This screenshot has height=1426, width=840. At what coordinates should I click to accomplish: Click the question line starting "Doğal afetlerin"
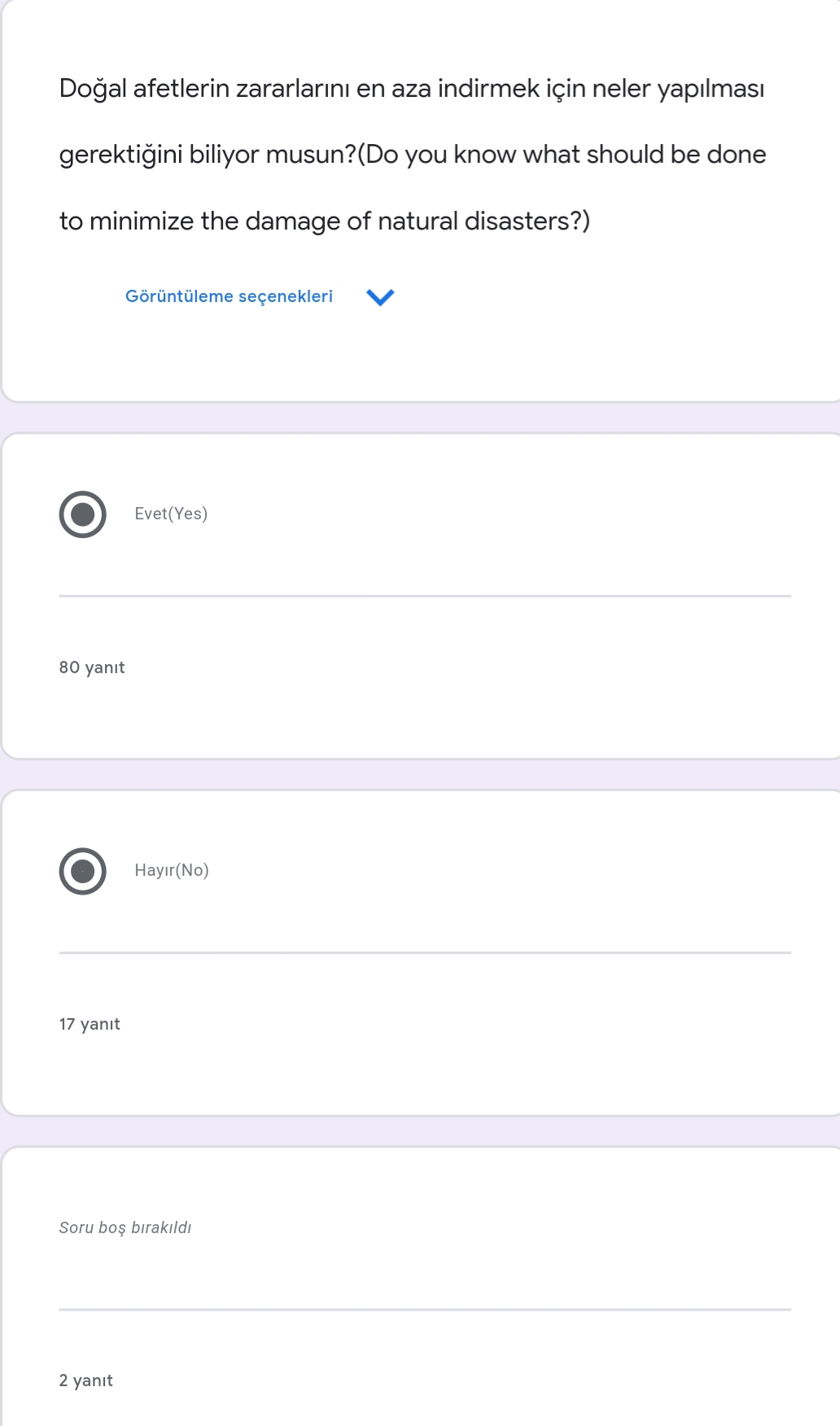(411, 88)
